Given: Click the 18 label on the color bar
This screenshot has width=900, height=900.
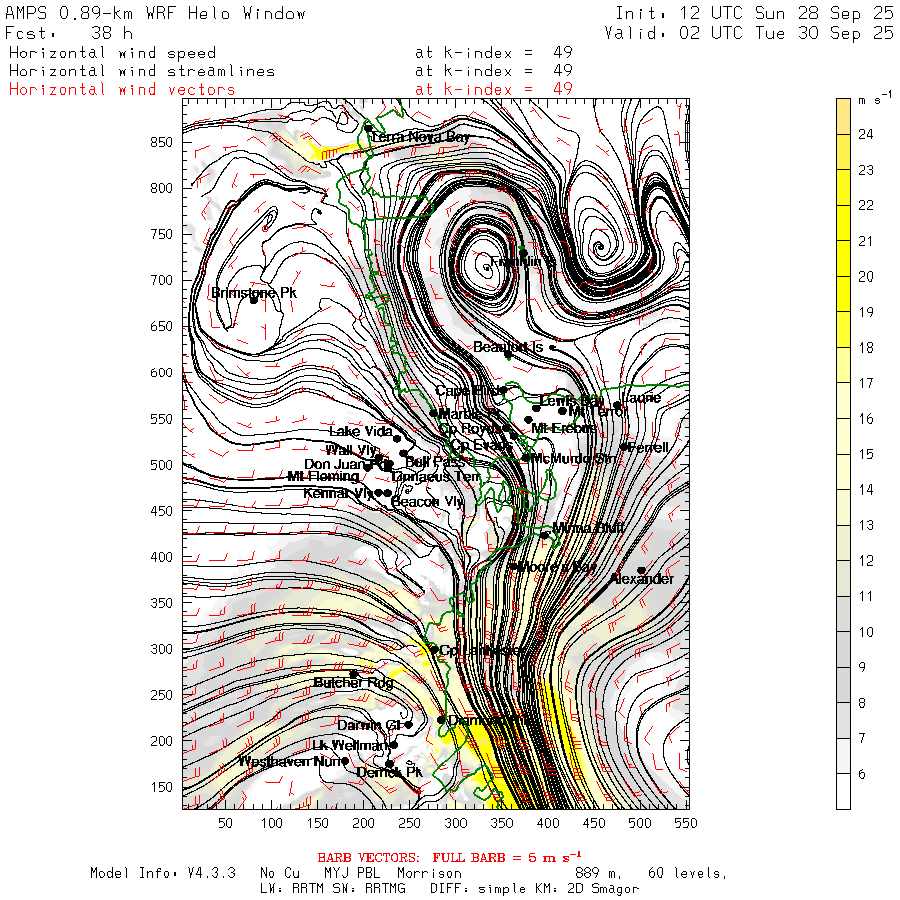Looking at the screenshot, I should coord(866,347).
